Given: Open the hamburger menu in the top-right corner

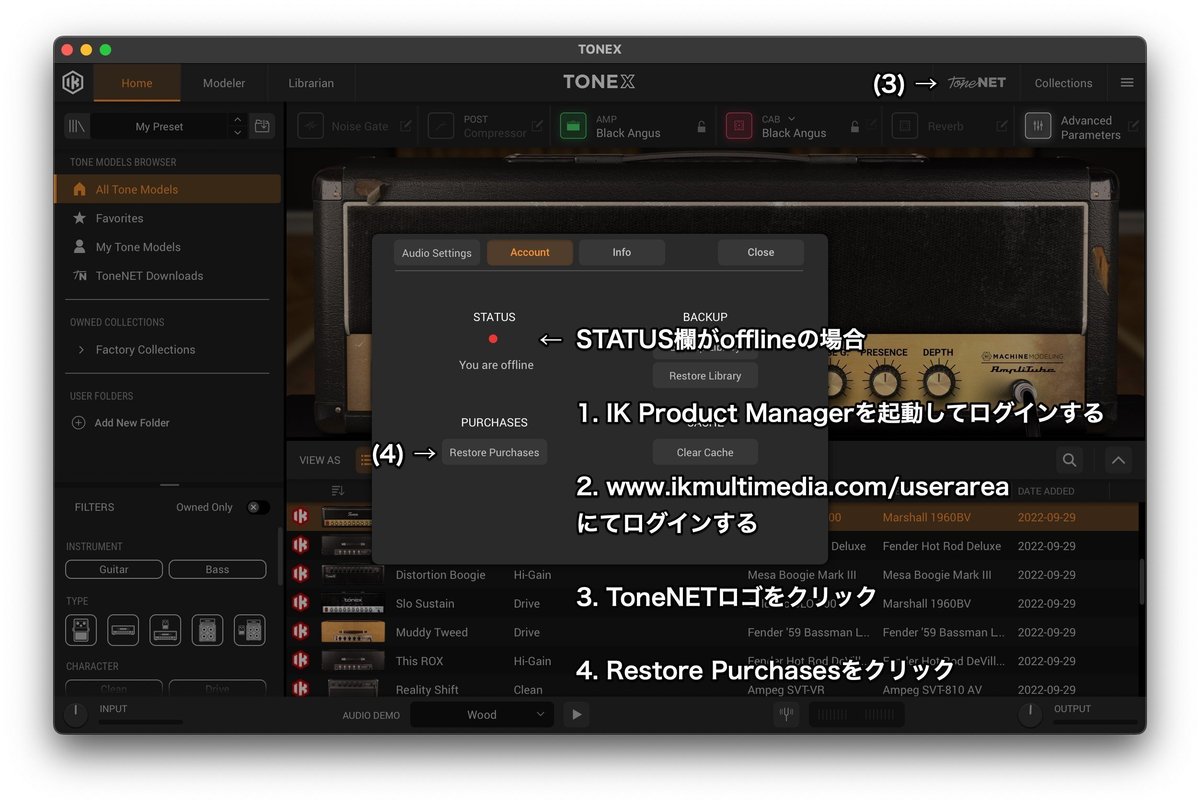Looking at the screenshot, I should point(1127,82).
